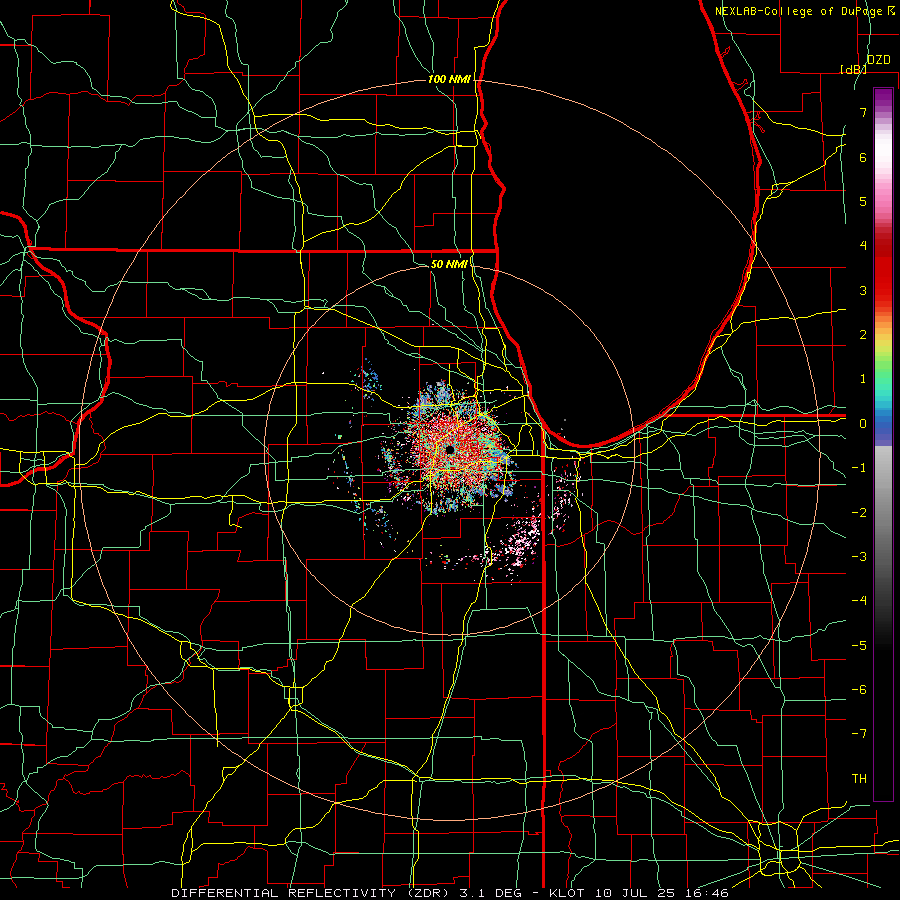Image resolution: width=900 pixels, height=900 pixels.
Task: Click the 3 tick label on the scale
Action: pyautogui.click(x=863, y=290)
